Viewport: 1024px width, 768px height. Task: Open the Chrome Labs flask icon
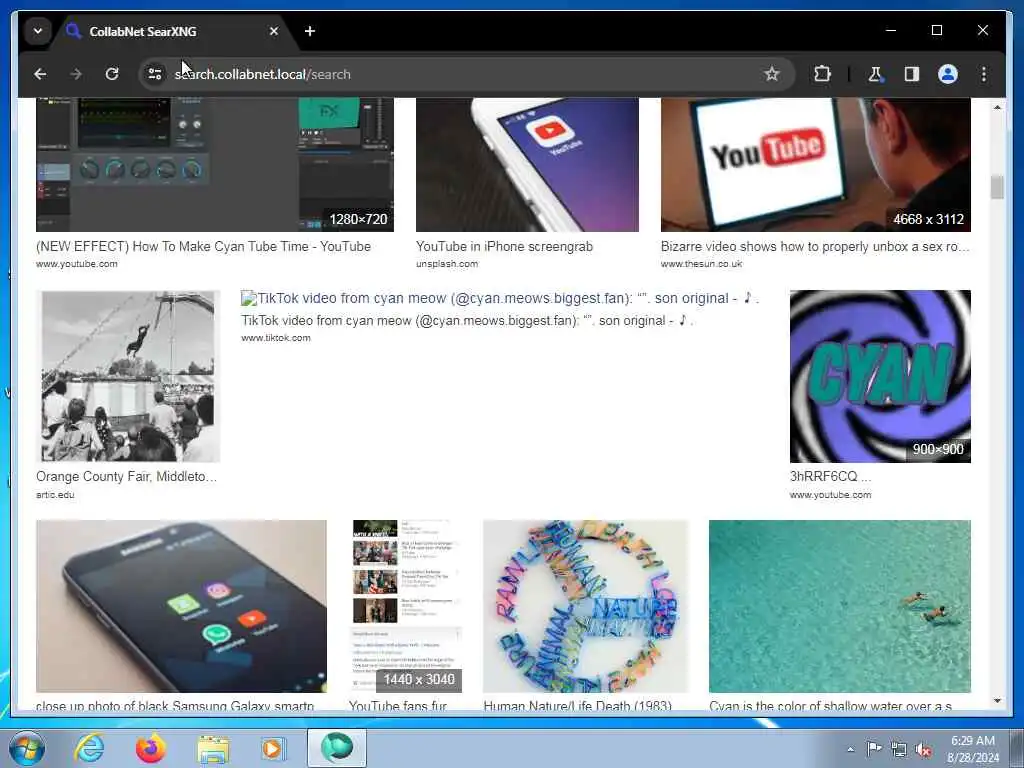tap(875, 74)
